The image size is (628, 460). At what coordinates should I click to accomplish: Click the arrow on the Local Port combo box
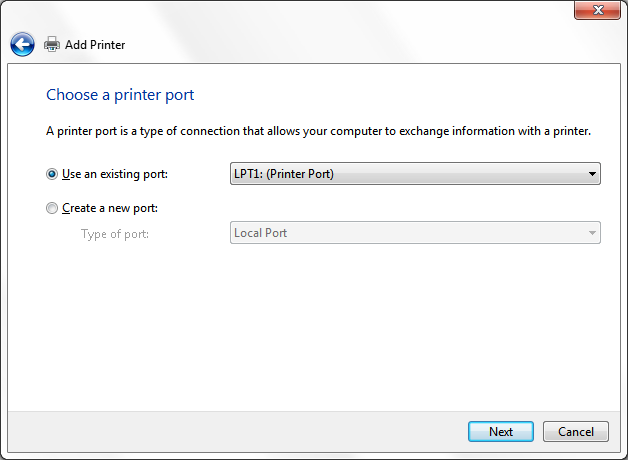coord(592,233)
